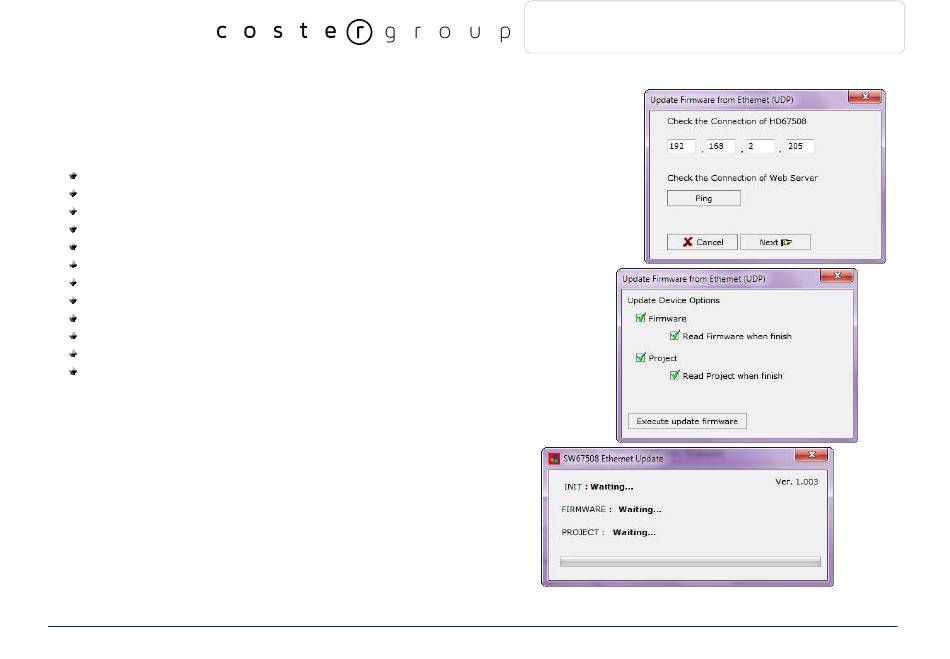The height and width of the screenshot is (659, 950).
Task: Uncheck Read Firmware when finish
Action: 675,336
